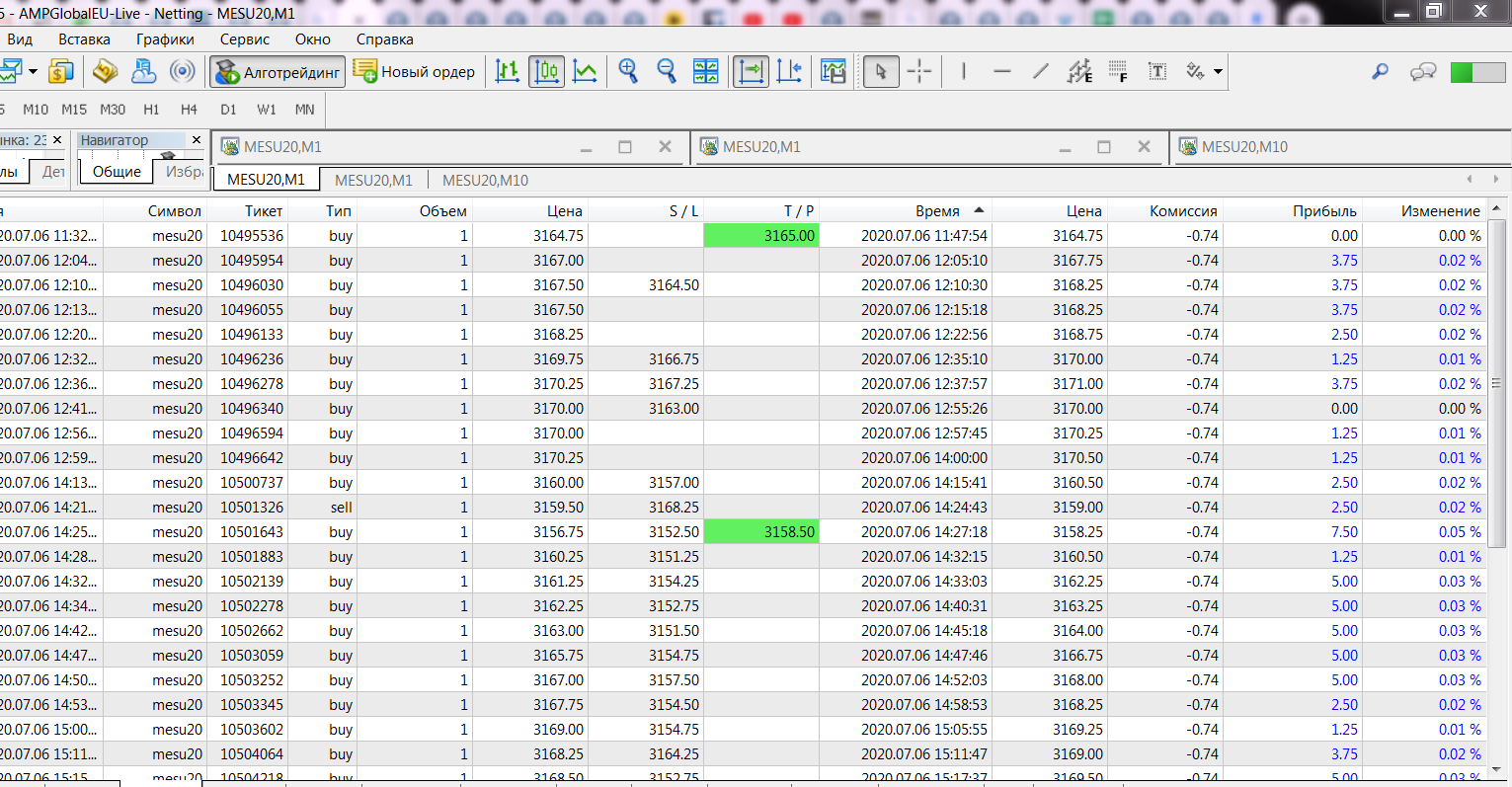Switch chart to bar chart mode
Image resolution: width=1512 pixels, height=787 pixels.
[x=508, y=72]
